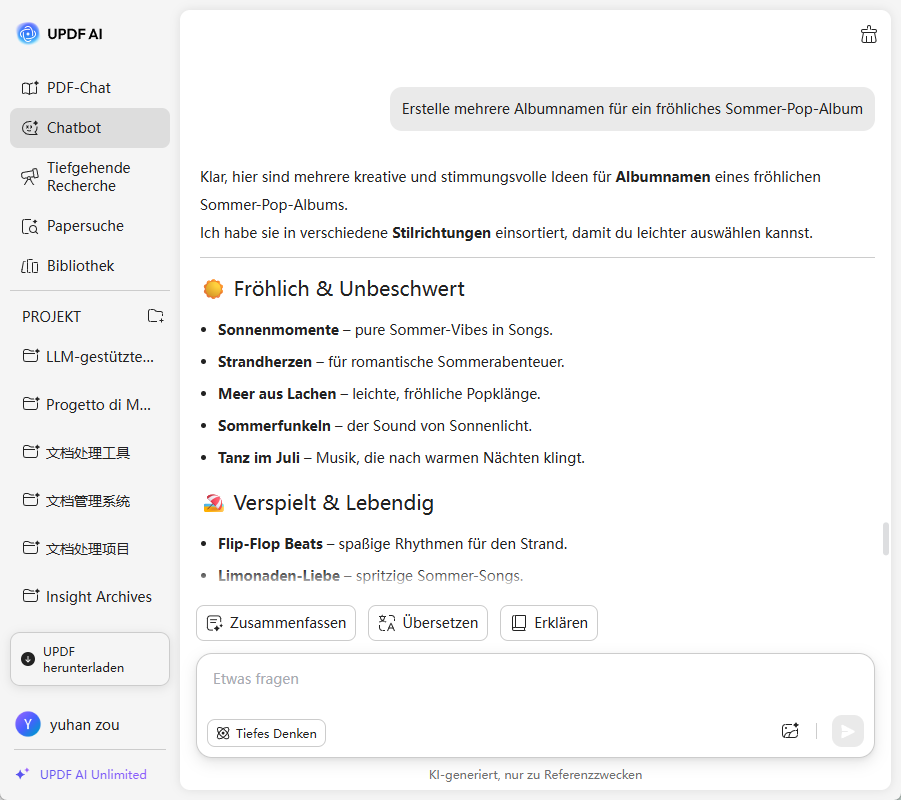
Task: Click the clear chat broom icon
Action: point(868,35)
